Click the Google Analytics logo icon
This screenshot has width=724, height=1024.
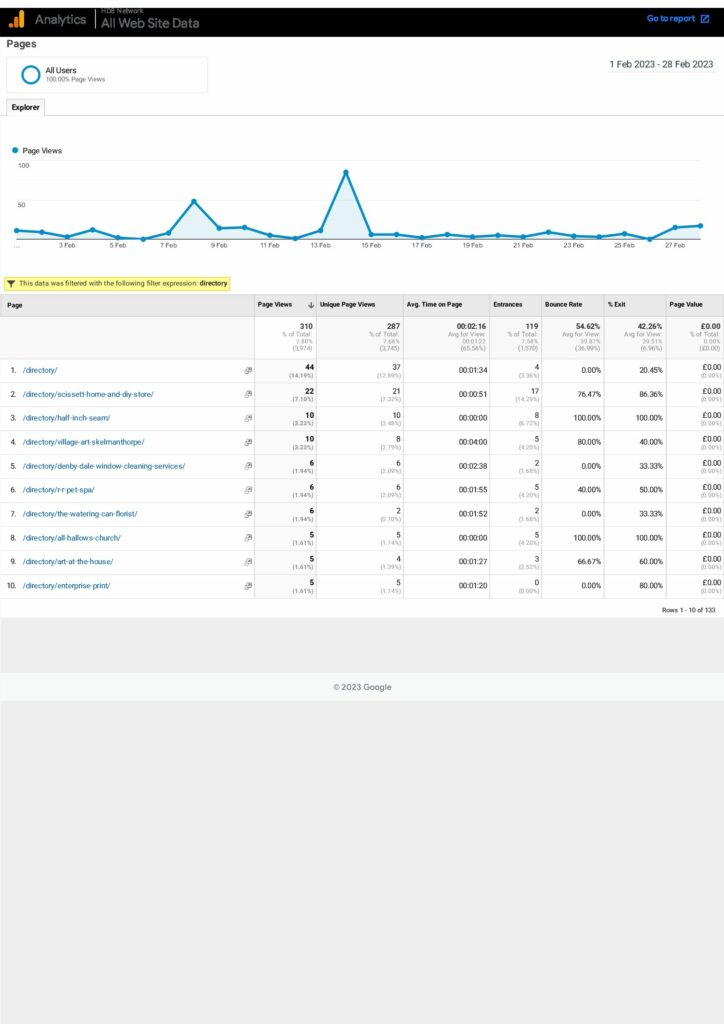pyautogui.click(x=17, y=19)
